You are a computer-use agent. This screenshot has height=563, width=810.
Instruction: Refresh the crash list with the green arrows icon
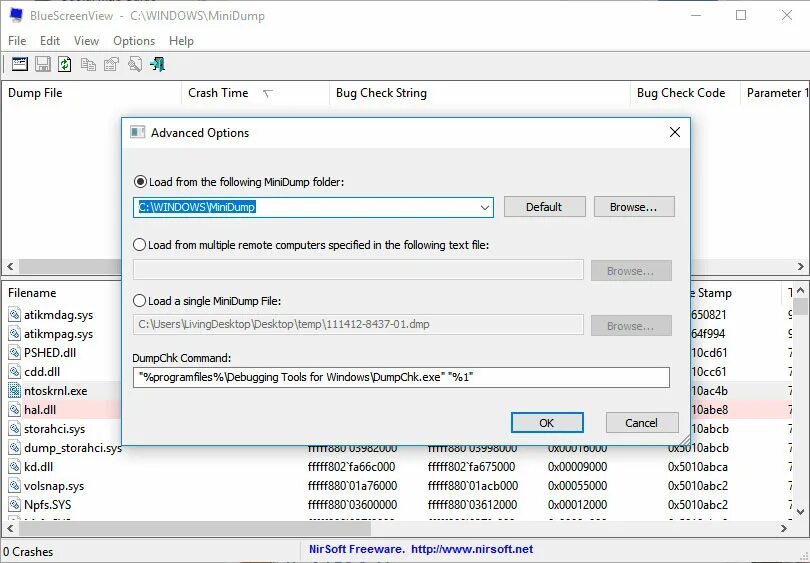(x=65, y=64)
